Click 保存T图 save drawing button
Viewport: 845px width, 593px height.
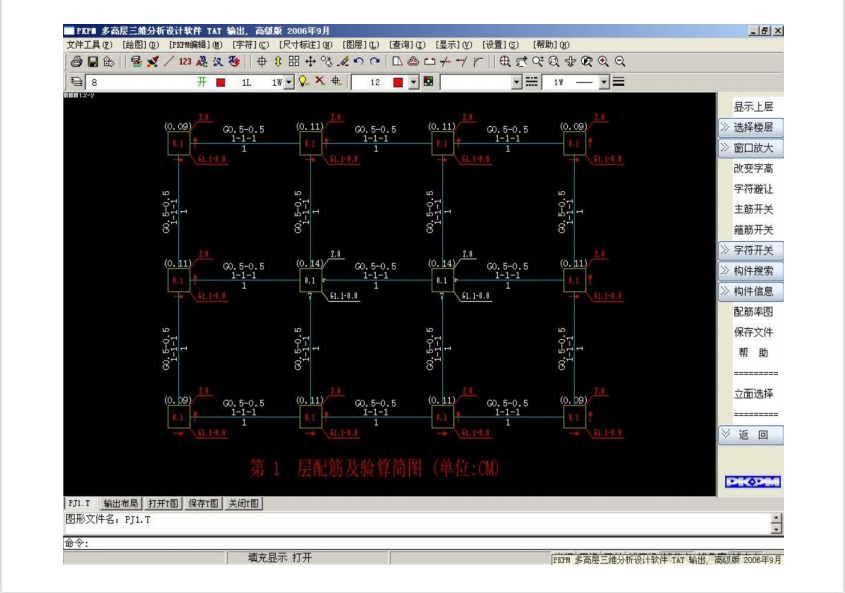(203, 504)
